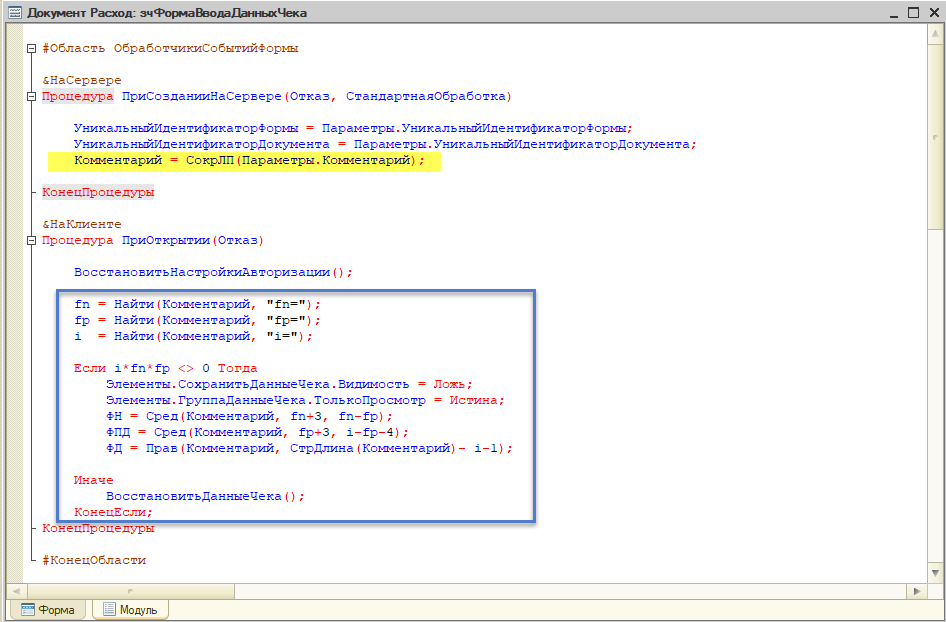This screenshot has height=622, width=946.
Task: Click the horizontal scrollbar right arrow
Action: click(917, 591)
